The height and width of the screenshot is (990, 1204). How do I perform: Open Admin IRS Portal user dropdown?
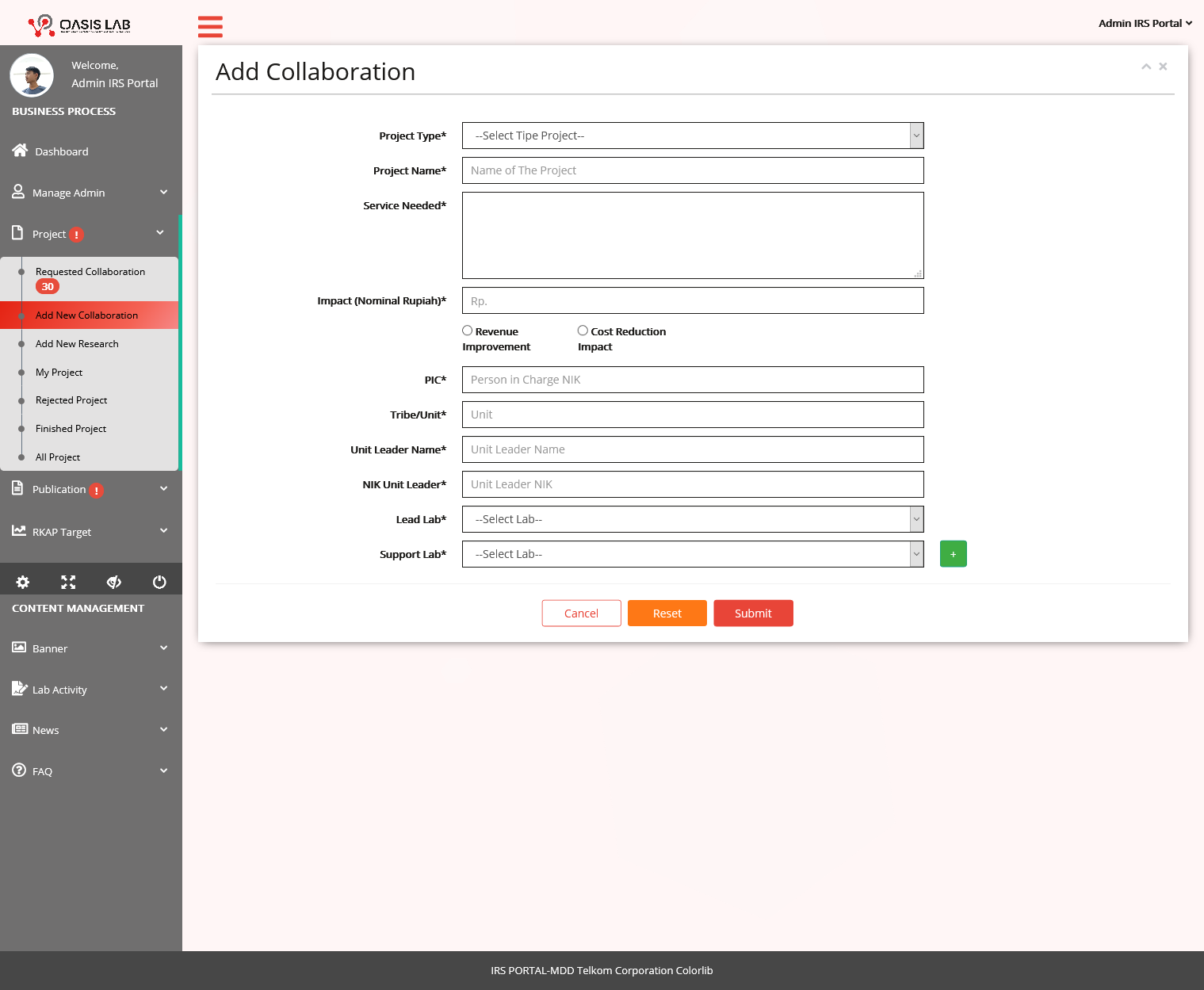point(1145,23)
